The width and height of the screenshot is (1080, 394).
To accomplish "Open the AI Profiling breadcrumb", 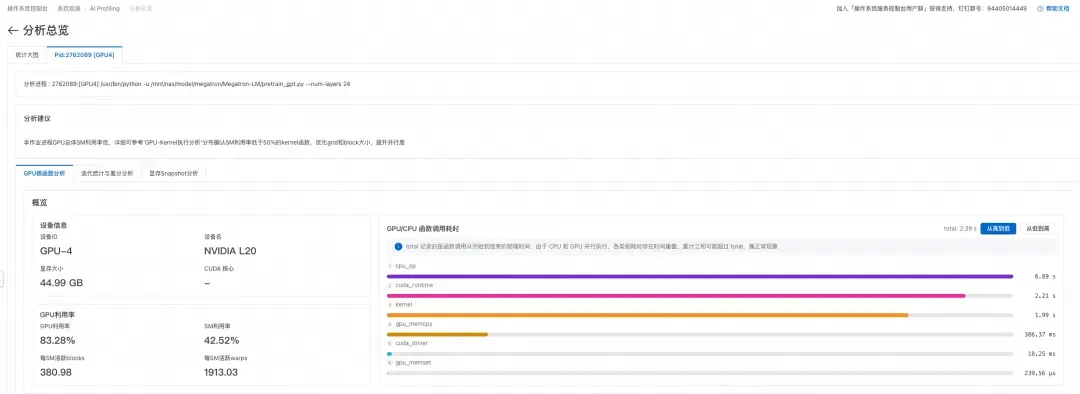I will coord(105,8).
